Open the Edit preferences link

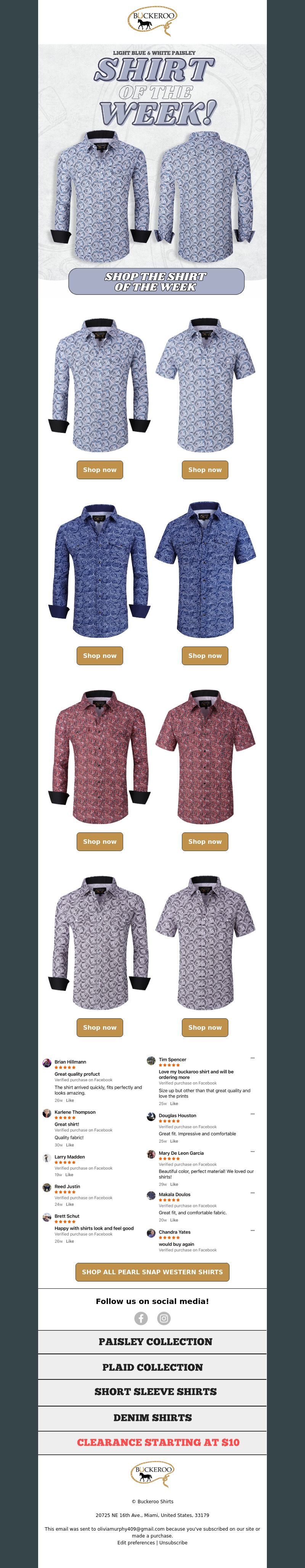[x=136, y=1542]
